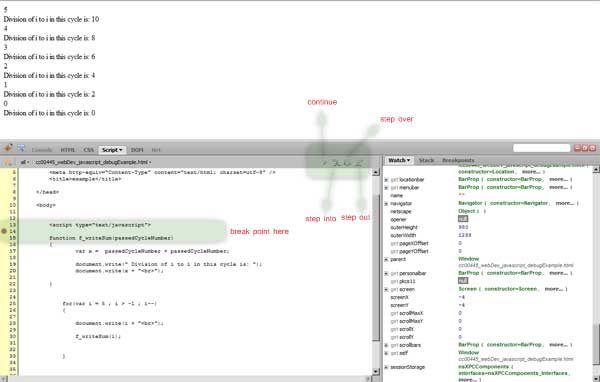Click line number 25 in the gutter

tap(13, 304)
